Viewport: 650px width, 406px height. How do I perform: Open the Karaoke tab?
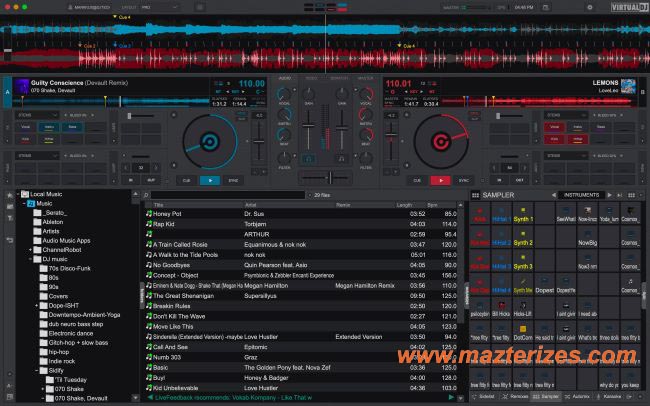609,397
